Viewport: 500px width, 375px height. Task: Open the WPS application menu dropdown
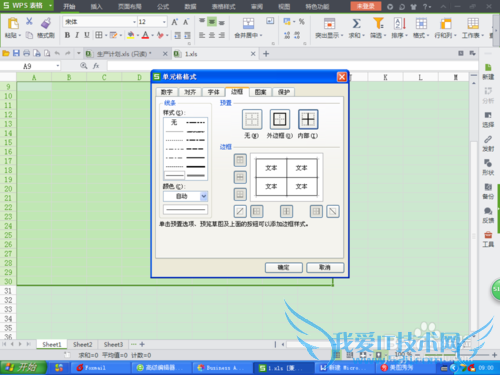[x=50, y=6]
